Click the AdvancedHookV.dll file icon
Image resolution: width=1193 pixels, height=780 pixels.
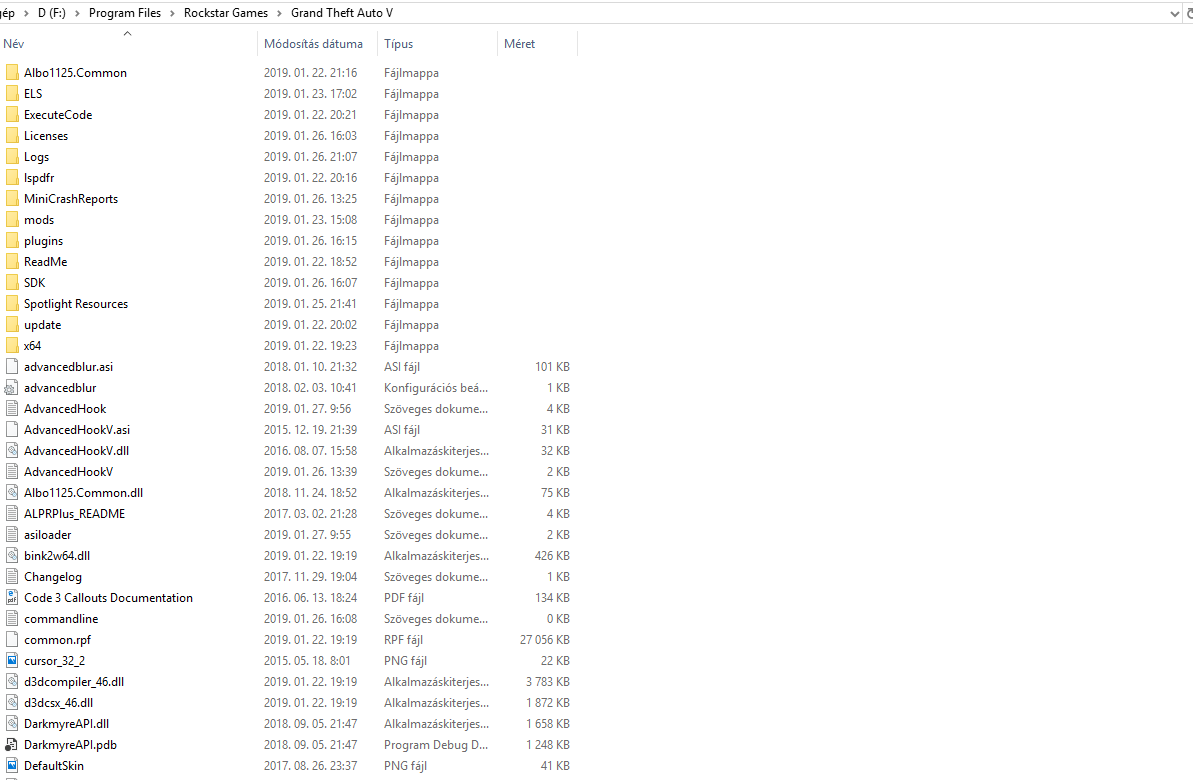pyautogui.click(x=11, y=450)
